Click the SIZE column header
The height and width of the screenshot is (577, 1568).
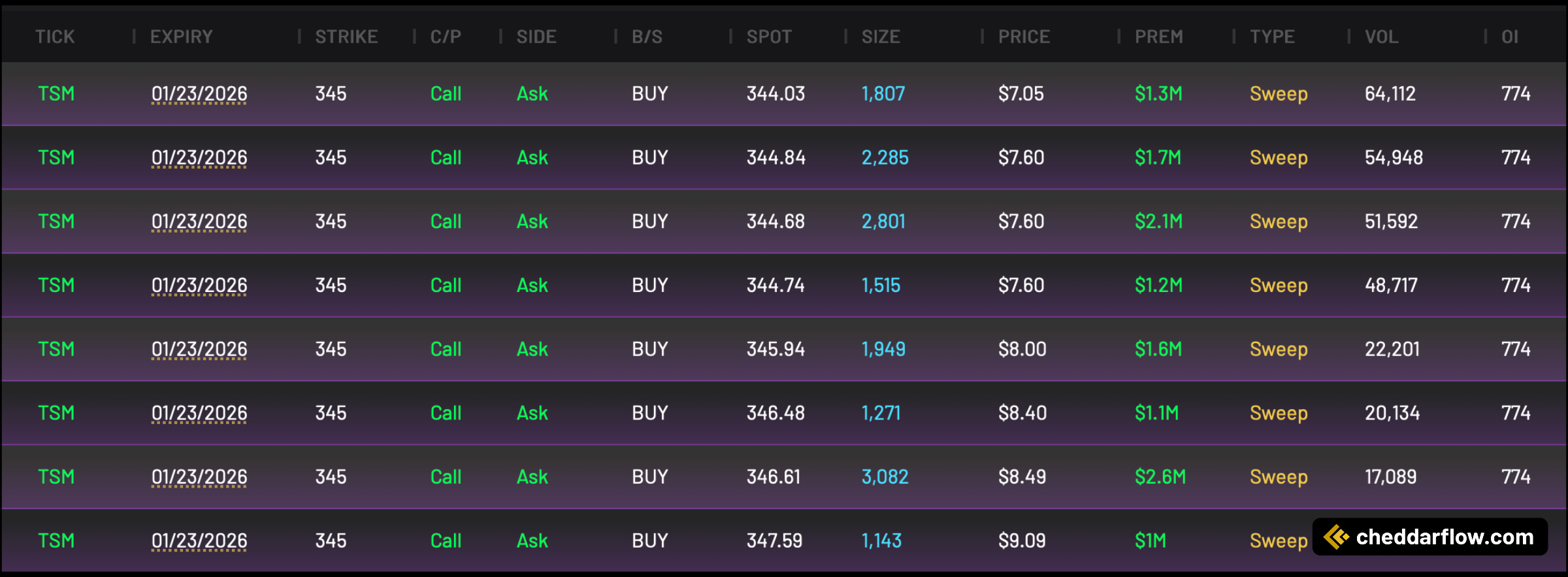pyautogui.click(x=881, y=37)
